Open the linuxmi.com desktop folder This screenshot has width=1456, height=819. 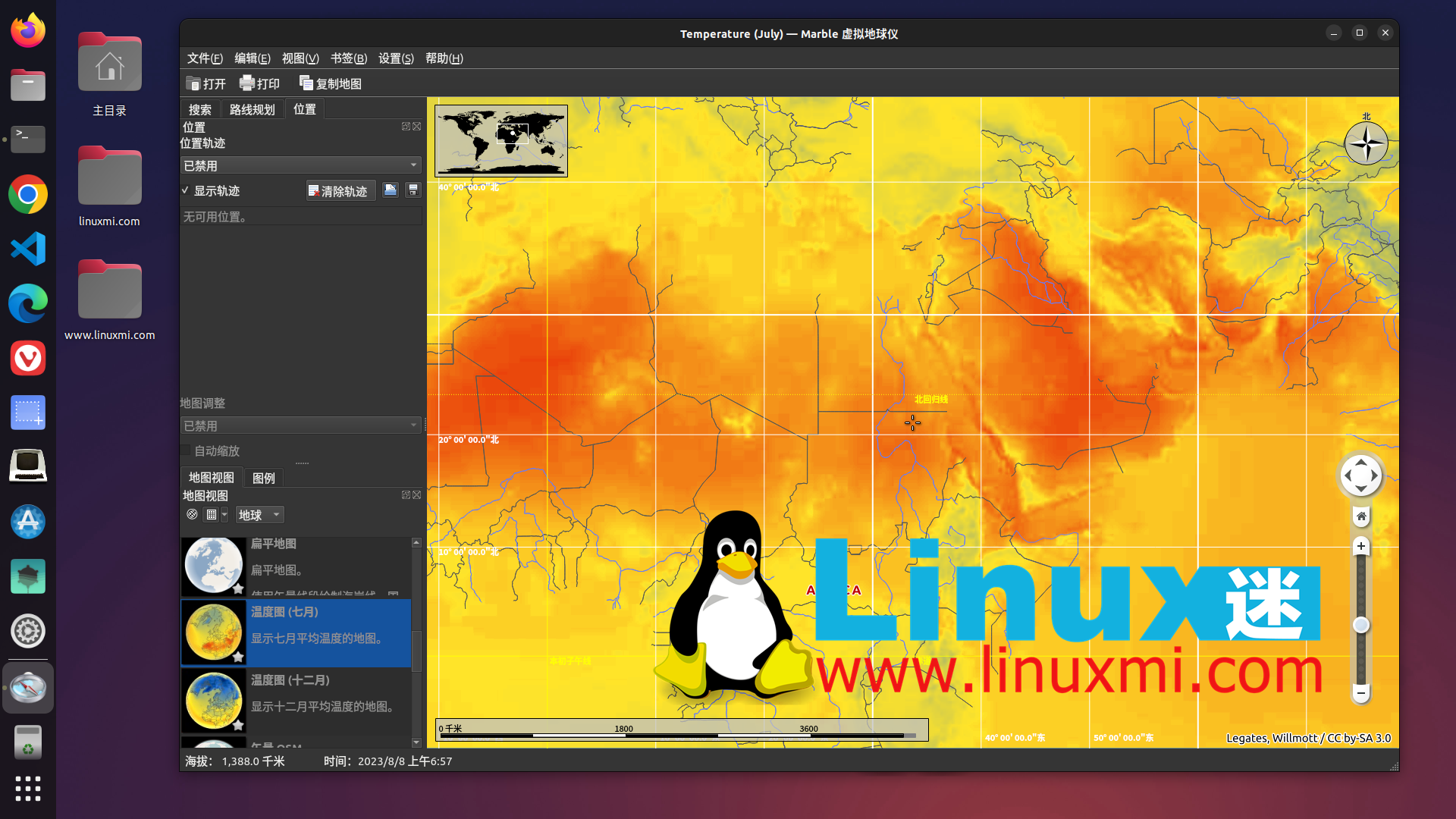pos(109,186)
